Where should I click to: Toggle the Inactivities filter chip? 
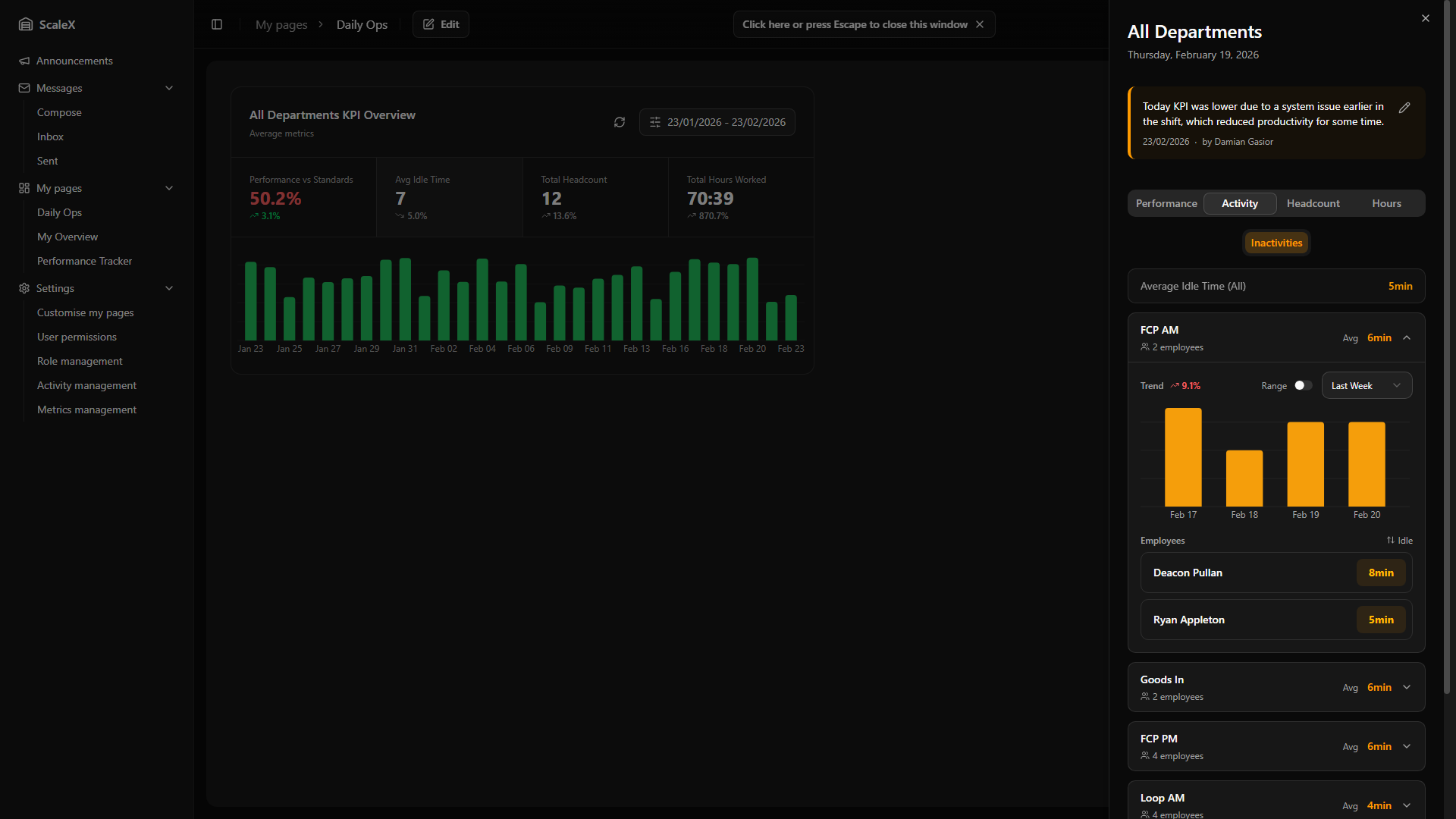(1276, 243)
